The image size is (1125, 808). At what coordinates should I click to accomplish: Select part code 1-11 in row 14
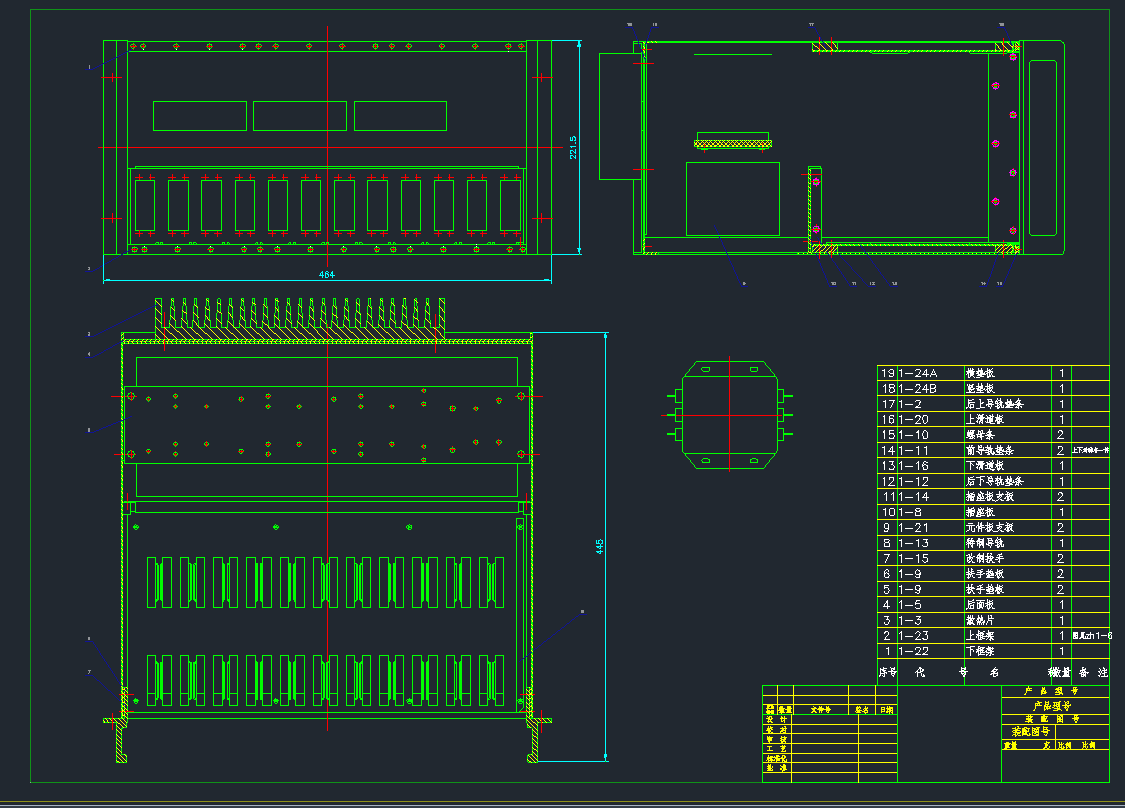point(914,450)
